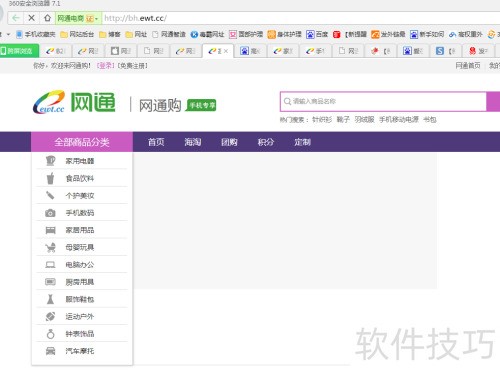500x381 pixels.
Task: Switch to the red Sogou icon tab
Action: (x=477, y=51)
